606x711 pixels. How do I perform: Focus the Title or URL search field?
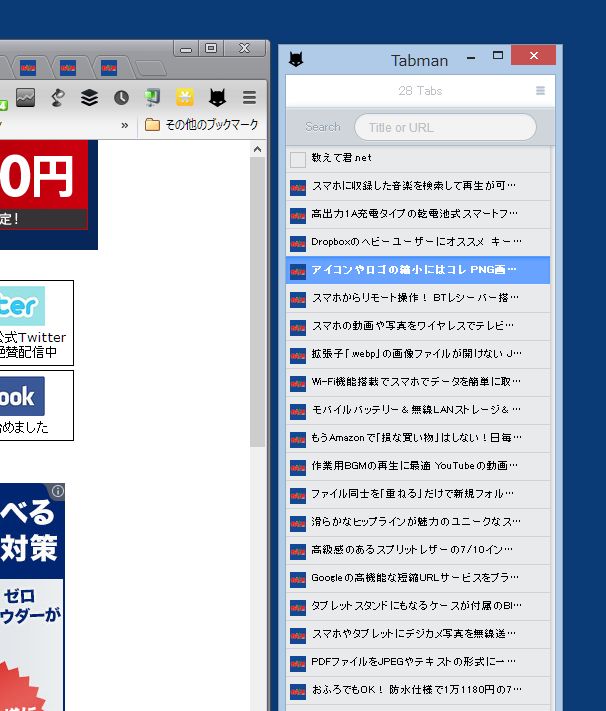coord(445,127)
